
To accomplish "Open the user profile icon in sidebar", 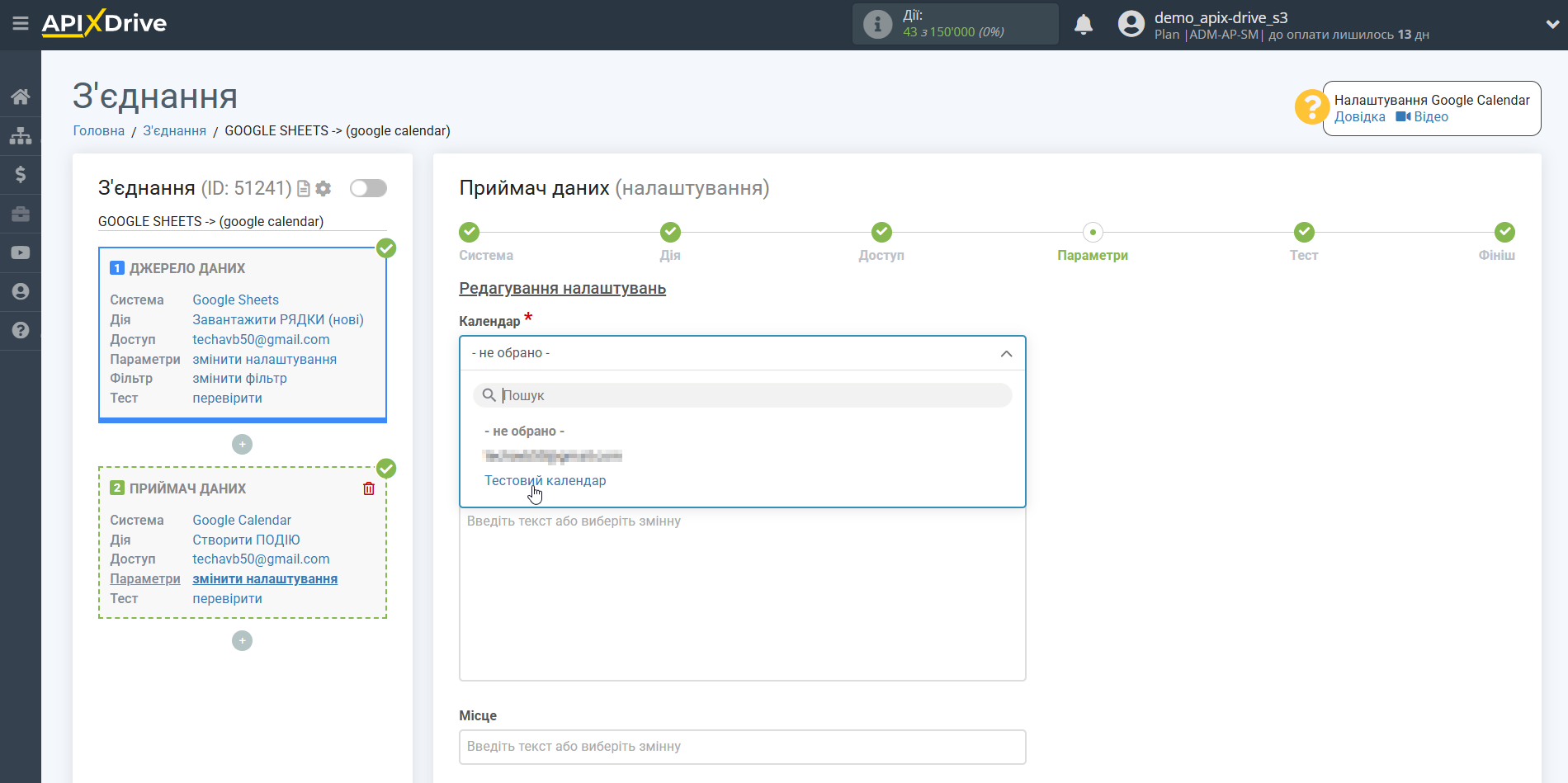I will tap(21, 291).
